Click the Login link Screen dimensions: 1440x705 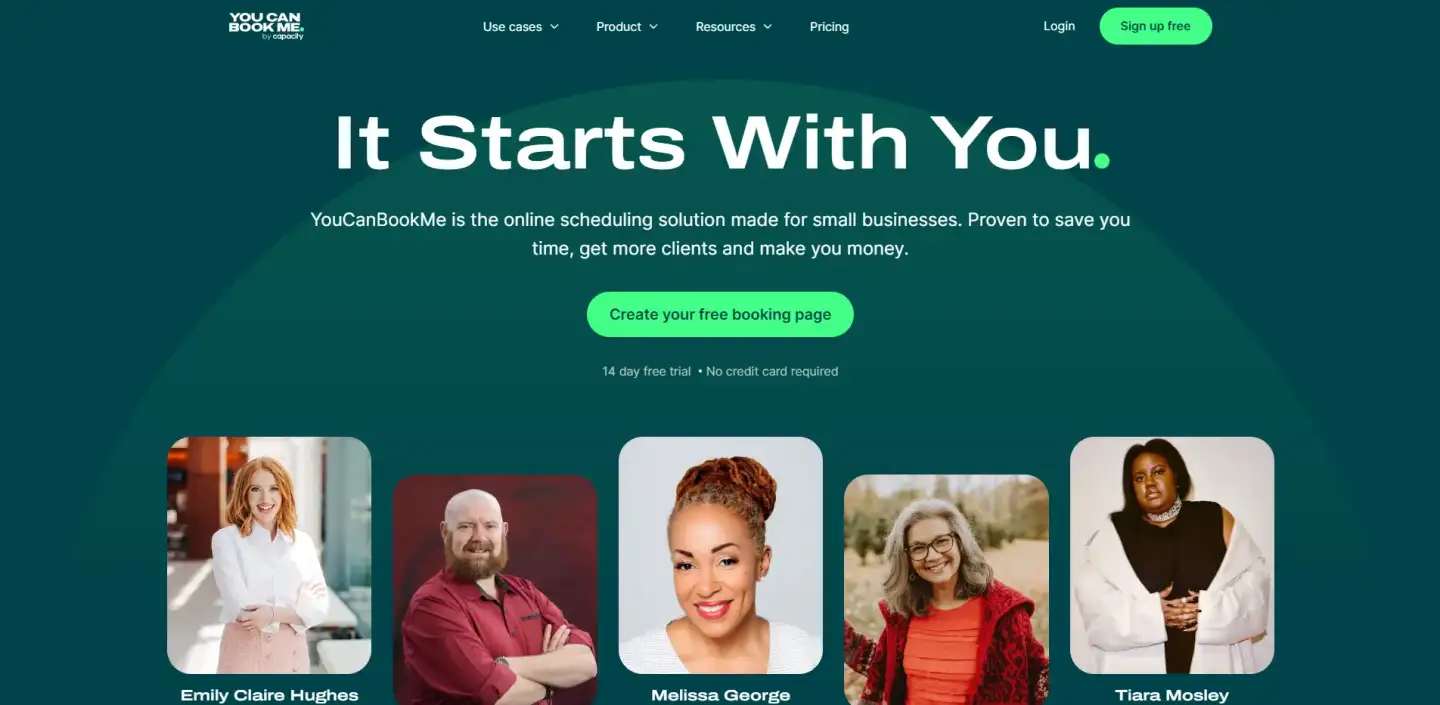(1059, 26)
